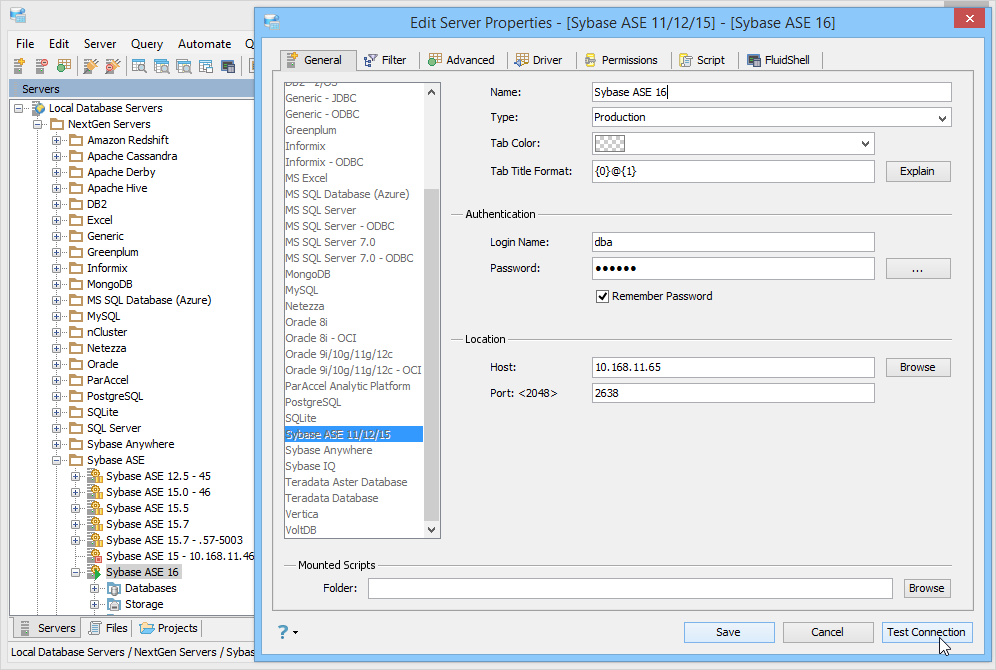Screen dimensions: 996x670
Task: Click the Tab Color checkered swatch
Action: pos(610,144)
